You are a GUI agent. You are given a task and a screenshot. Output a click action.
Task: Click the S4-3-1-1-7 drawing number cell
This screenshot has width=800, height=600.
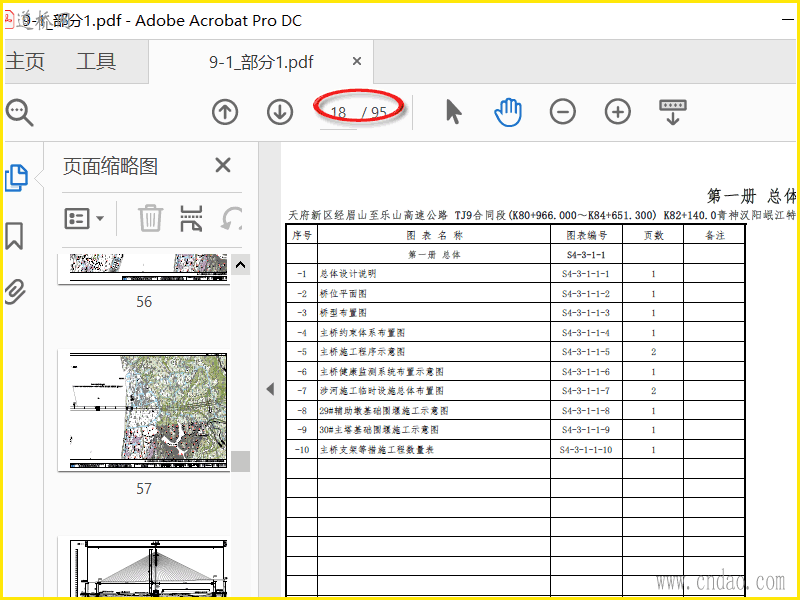point(586,391)
